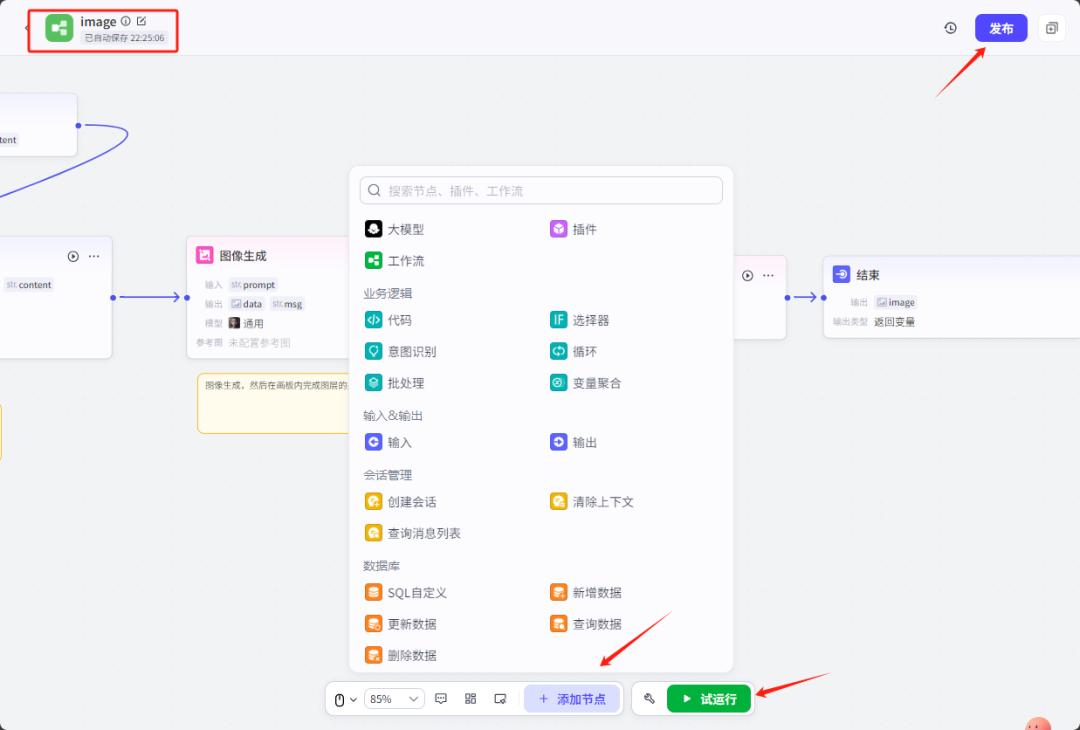Open the 85% zoom level dropdown
The width and height of the screenshot is (1080, 730).
click(394, 698)
